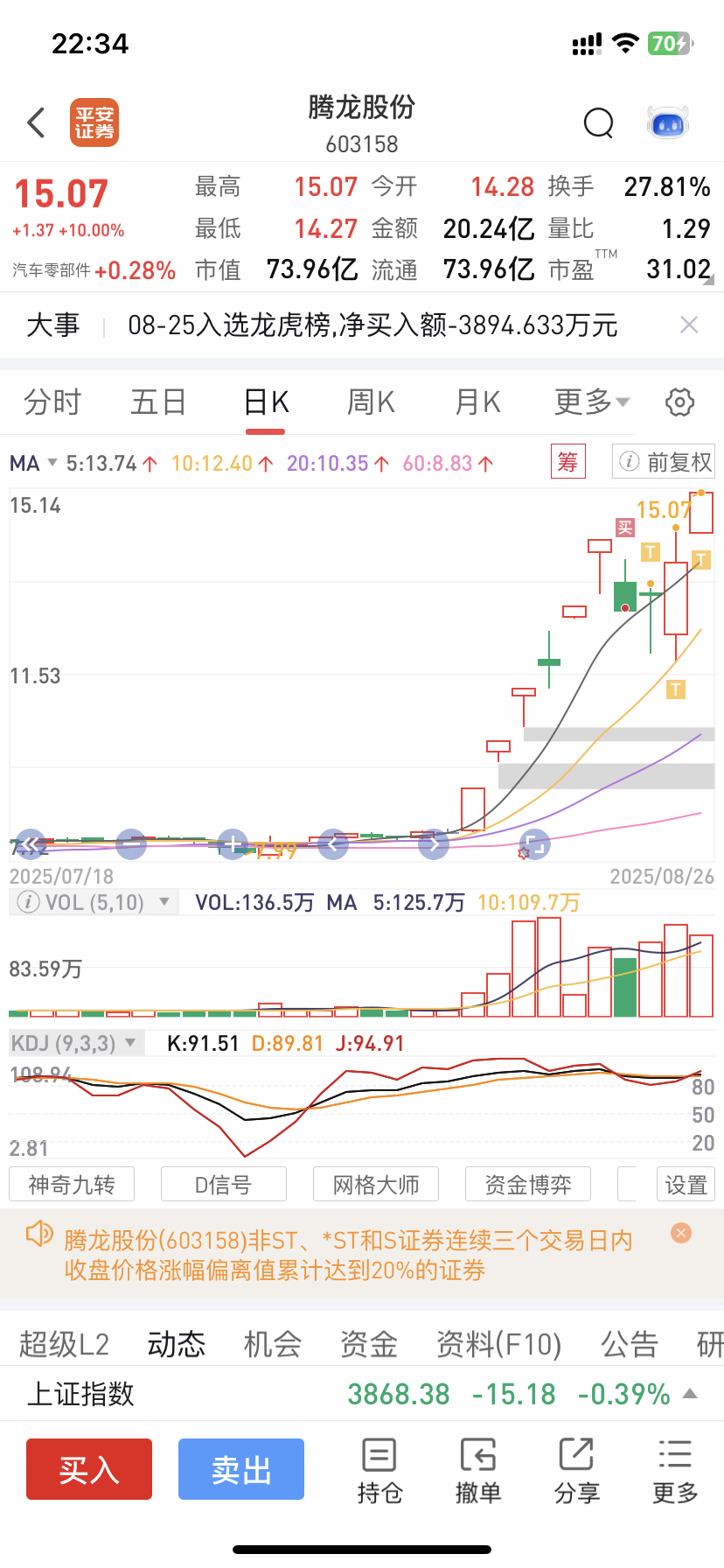This screenshot has height=1568, width=724.
Task: Tap the D信号 indicator button
Action: pyautogui.click(x=224, y=1185)
